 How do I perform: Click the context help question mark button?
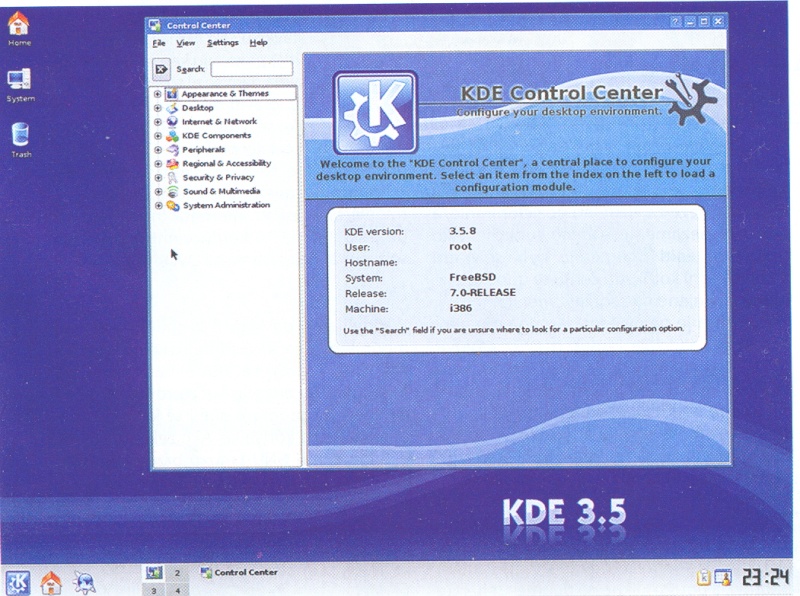tap(676, 21)
